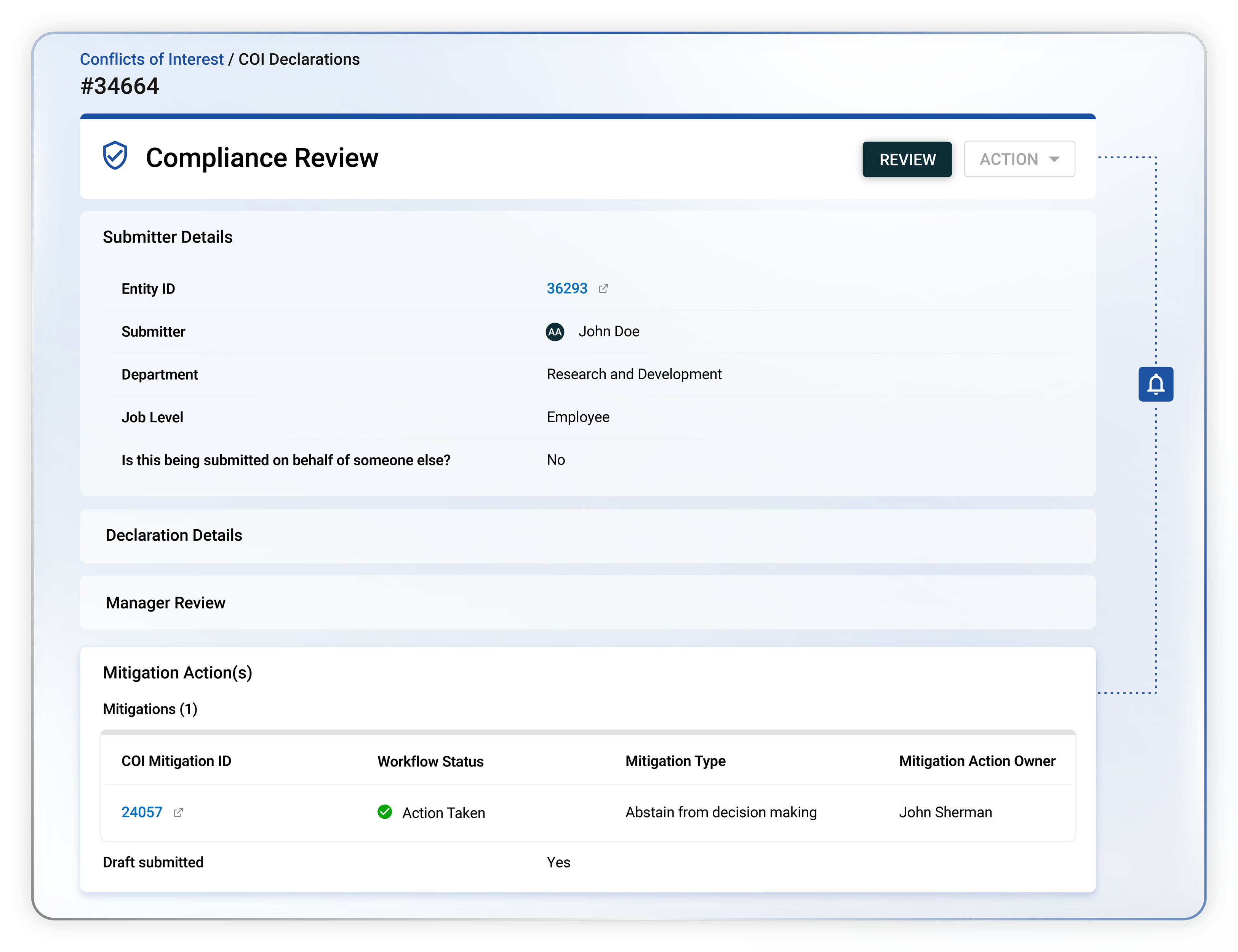Viewport: 1238px width, 952px height.
Task: Click the declaration number '#34664'
Action: click(x=120, y=86)
